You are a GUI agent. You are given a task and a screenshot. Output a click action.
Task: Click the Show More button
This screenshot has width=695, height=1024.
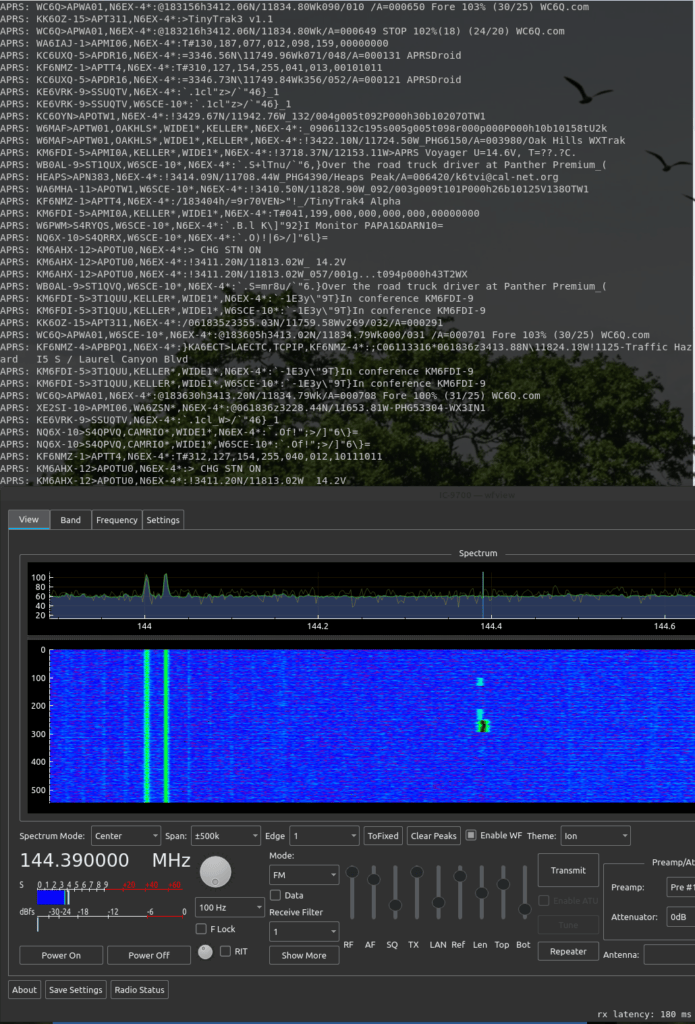coord(304,955)
